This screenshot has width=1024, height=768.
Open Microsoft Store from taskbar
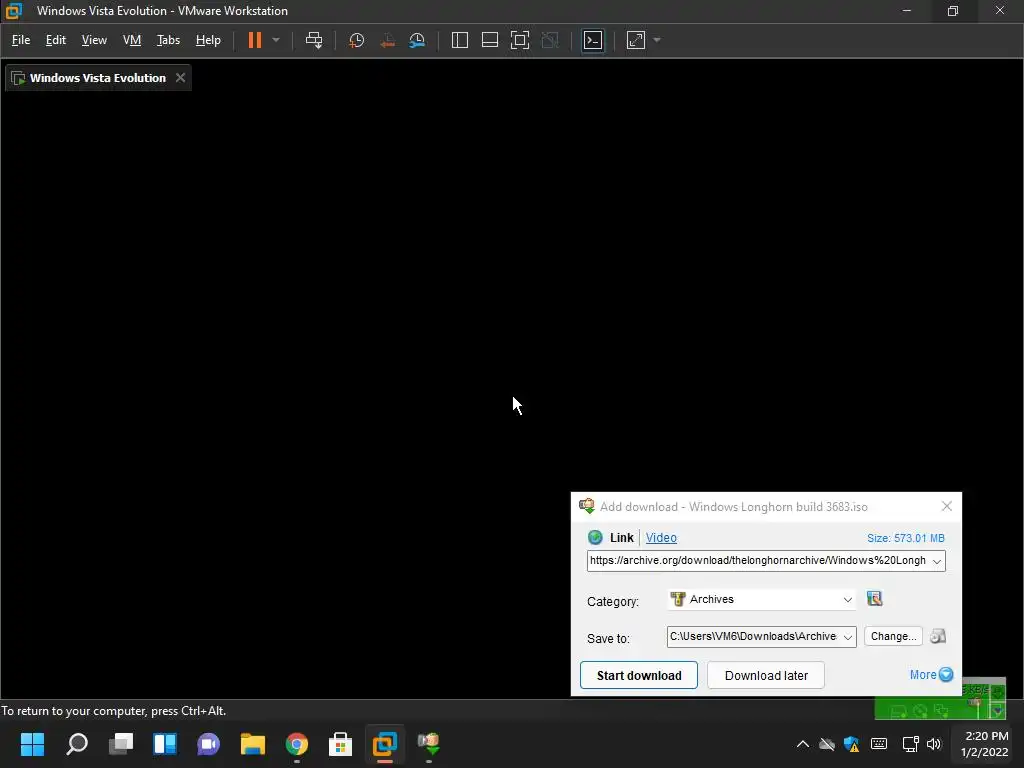point(340,744)
